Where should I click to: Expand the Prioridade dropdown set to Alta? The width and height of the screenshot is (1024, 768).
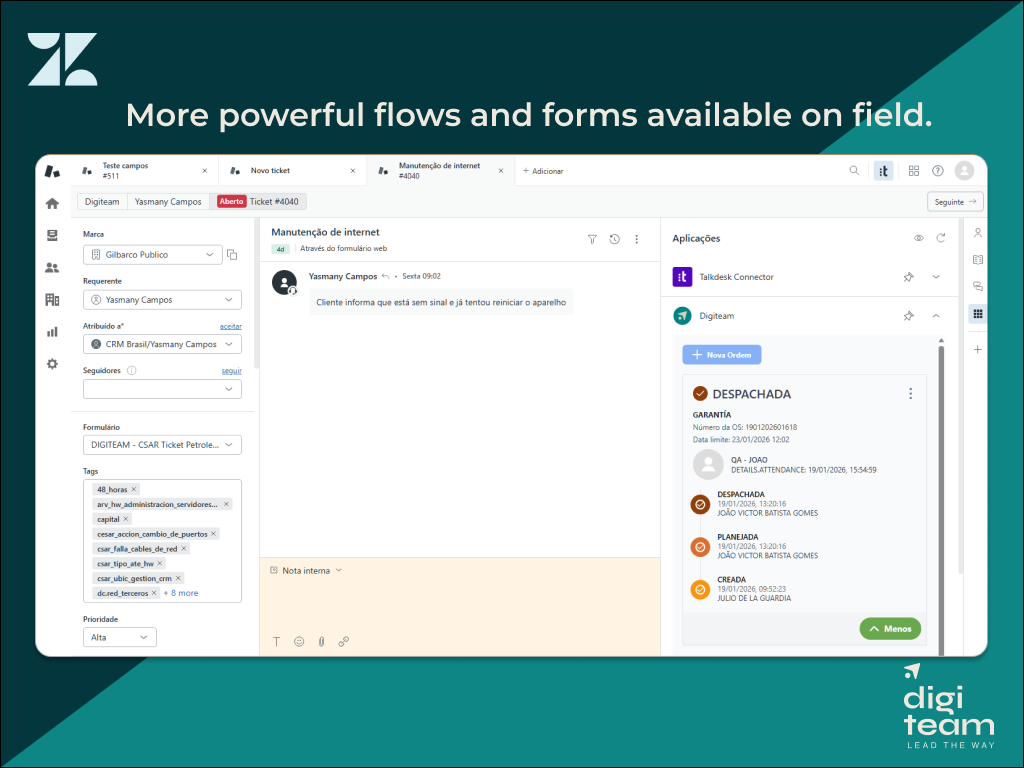[119, 637]
